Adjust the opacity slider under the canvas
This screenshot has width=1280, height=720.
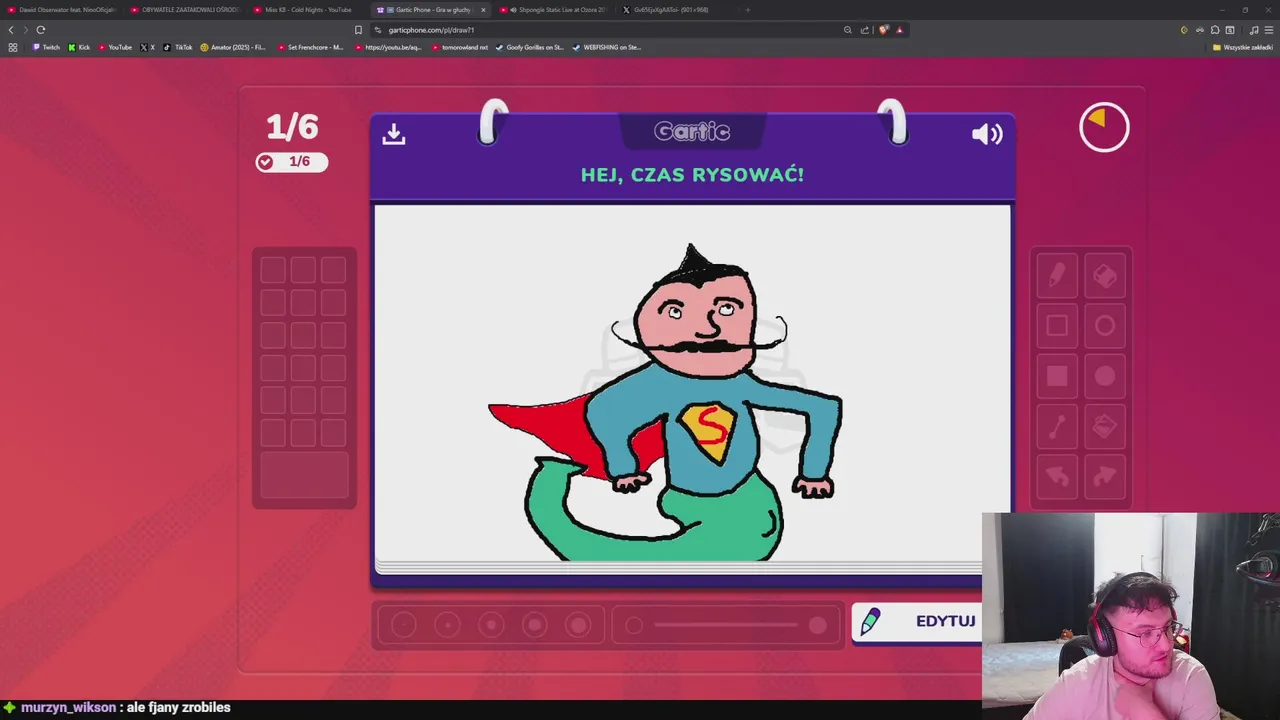tap(727, 626)
